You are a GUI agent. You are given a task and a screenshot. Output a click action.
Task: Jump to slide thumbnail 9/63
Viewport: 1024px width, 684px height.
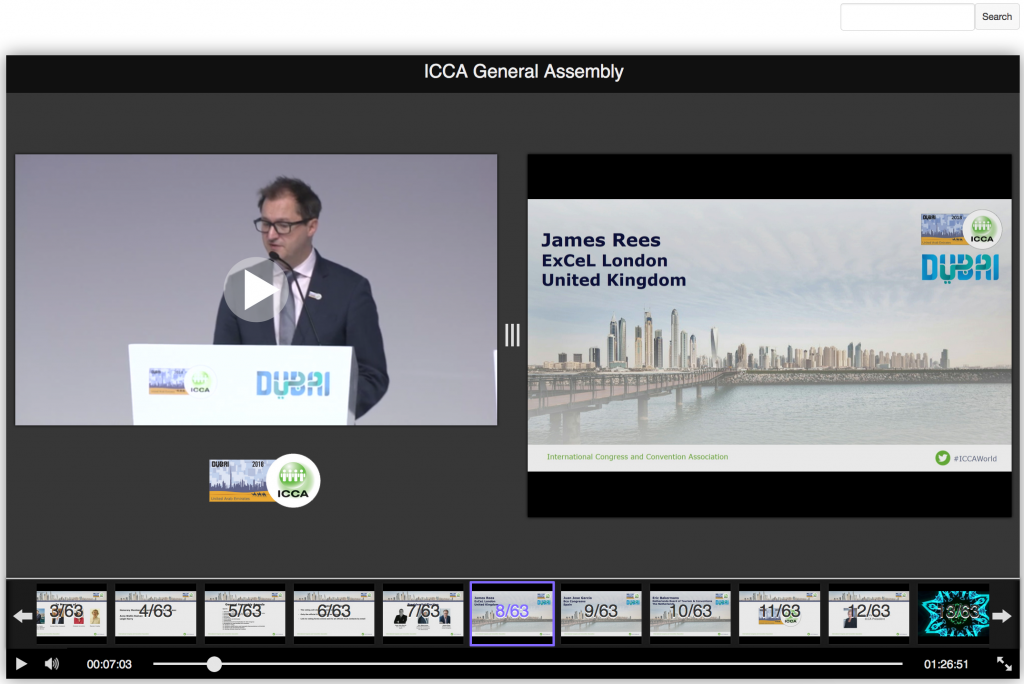coord(601,613)
